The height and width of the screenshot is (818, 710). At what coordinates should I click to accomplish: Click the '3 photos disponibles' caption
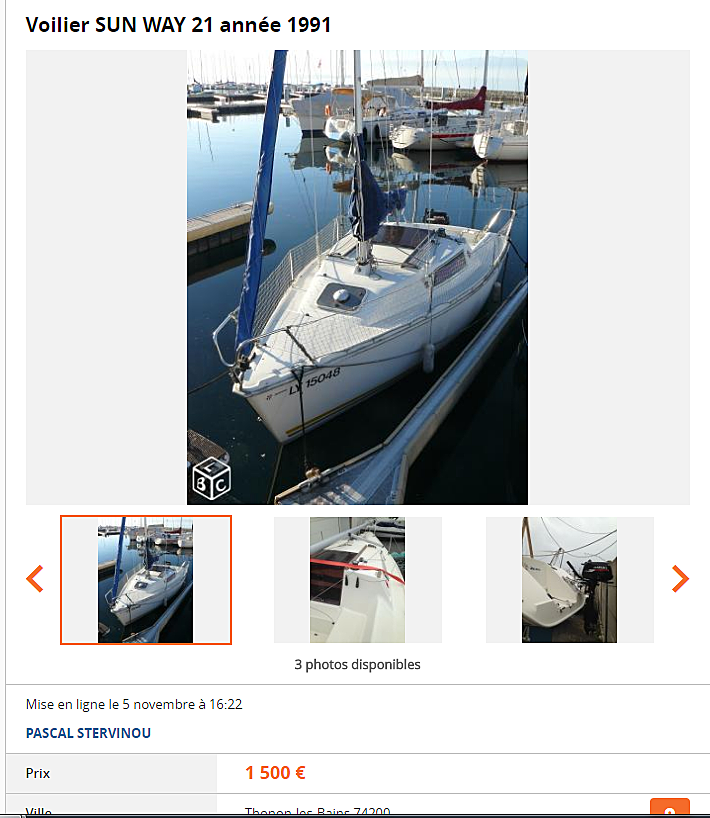point(357,664)
